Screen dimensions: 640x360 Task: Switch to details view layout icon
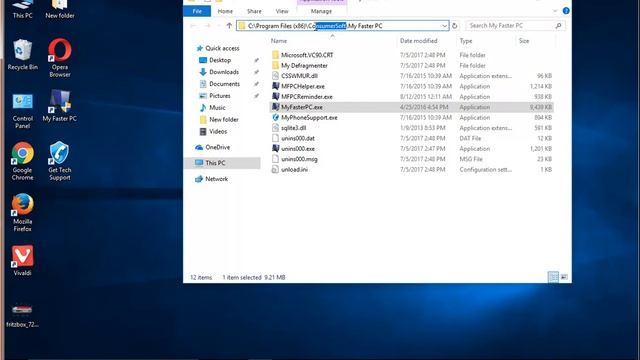pos(553,277)
